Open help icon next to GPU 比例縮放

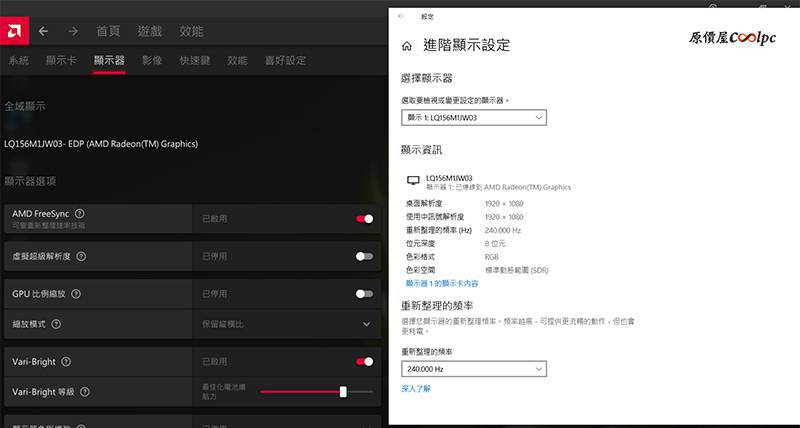(76, 294)
